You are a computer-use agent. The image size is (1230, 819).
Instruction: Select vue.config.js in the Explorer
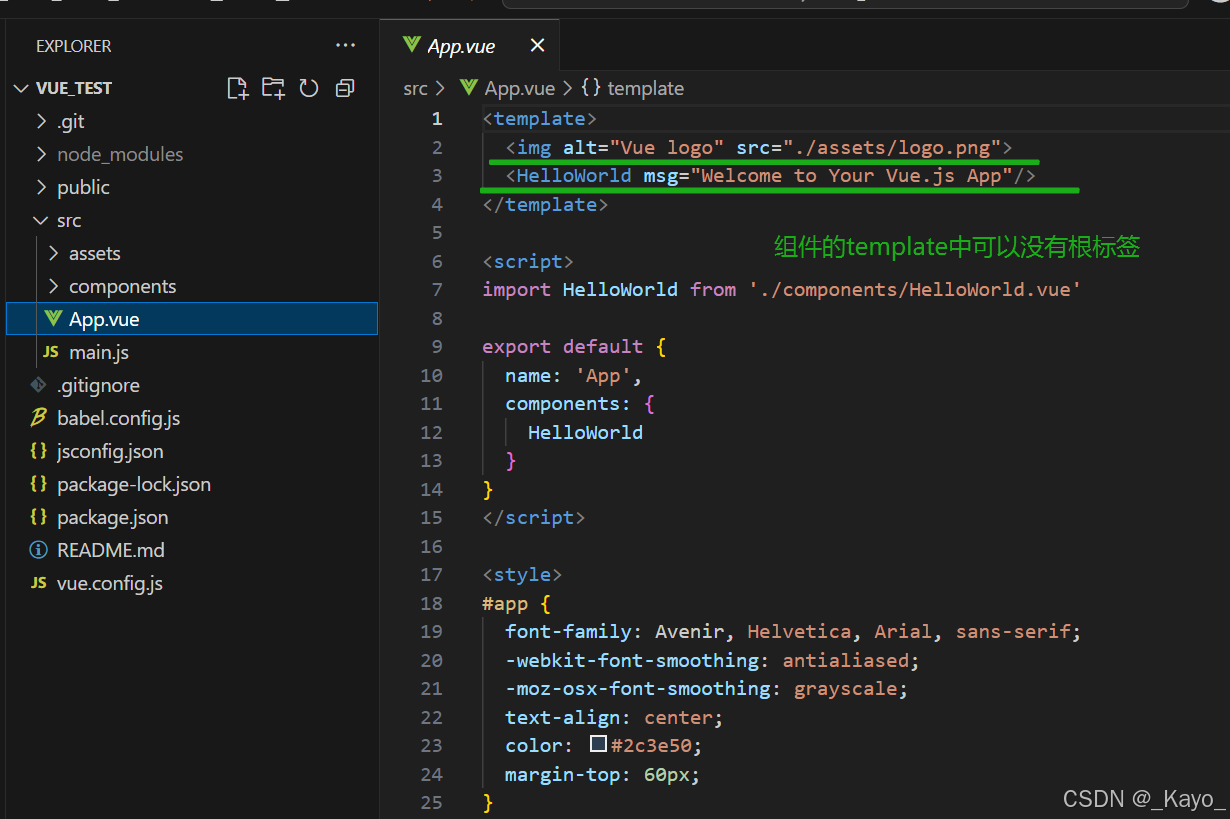[109, 582]
